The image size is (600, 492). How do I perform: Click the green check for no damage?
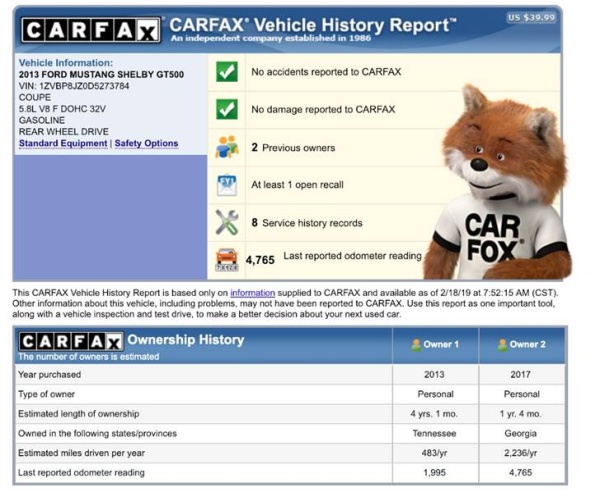click(227, 109)
